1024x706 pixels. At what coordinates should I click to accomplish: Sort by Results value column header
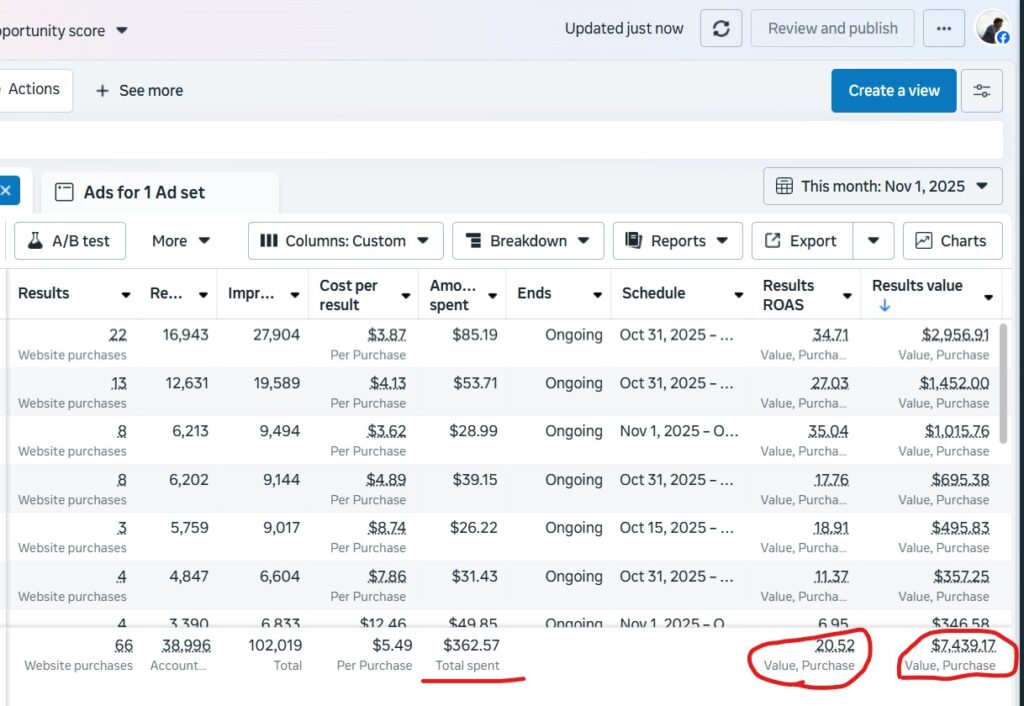pos(917,286)
